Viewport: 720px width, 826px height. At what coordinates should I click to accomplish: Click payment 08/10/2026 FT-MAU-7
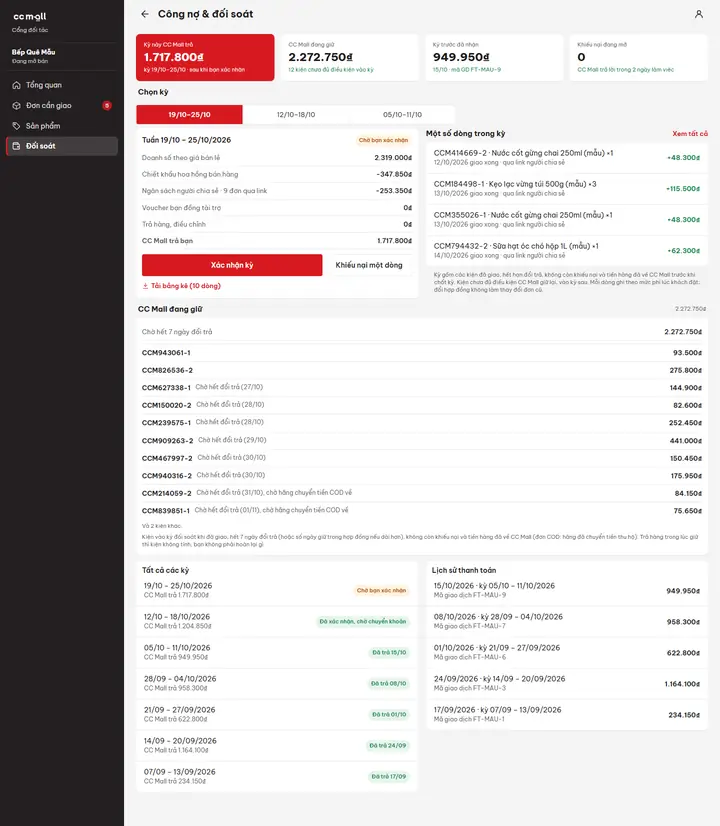(x=567, y=622)
